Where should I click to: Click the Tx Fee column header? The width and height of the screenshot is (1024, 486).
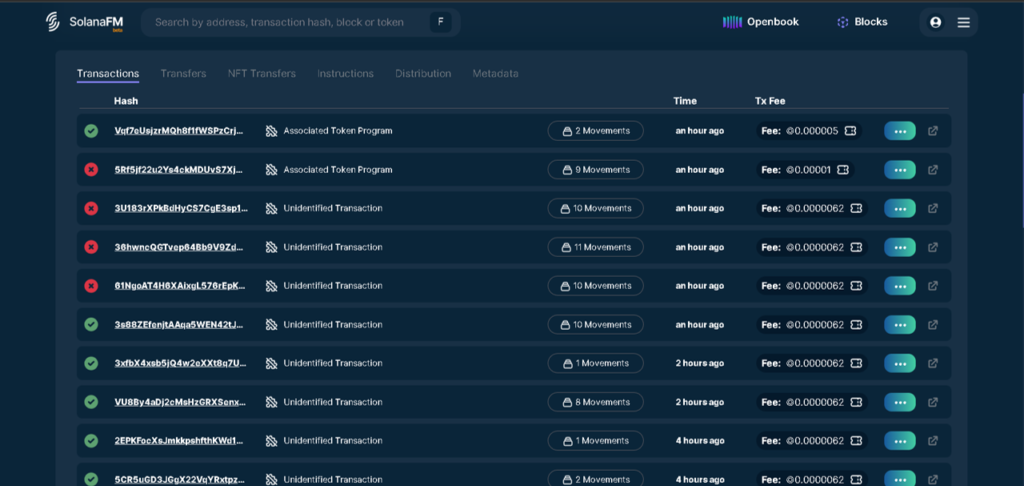coord(770,101)
